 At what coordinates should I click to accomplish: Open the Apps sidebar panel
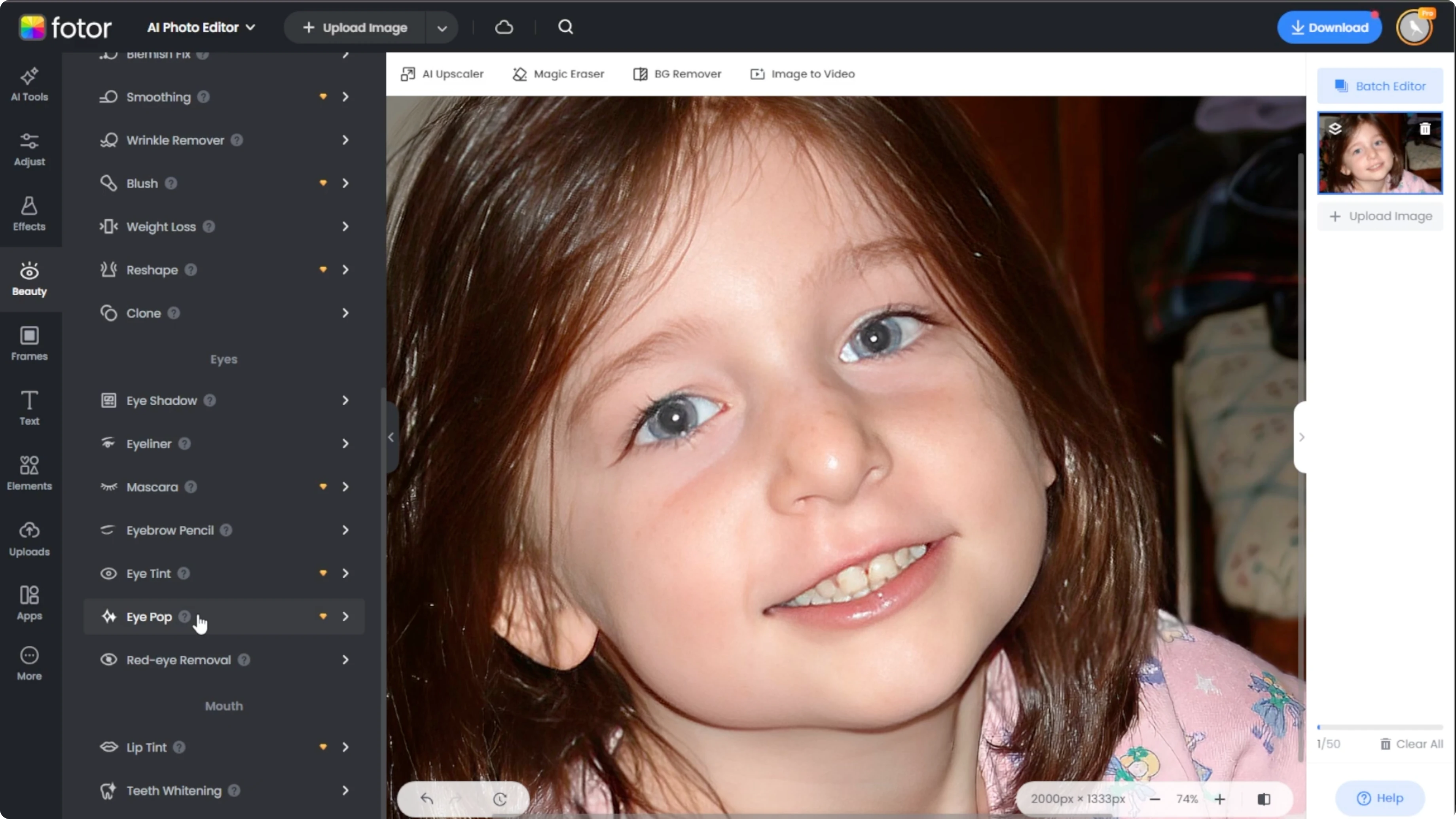[x=29, y=603]
